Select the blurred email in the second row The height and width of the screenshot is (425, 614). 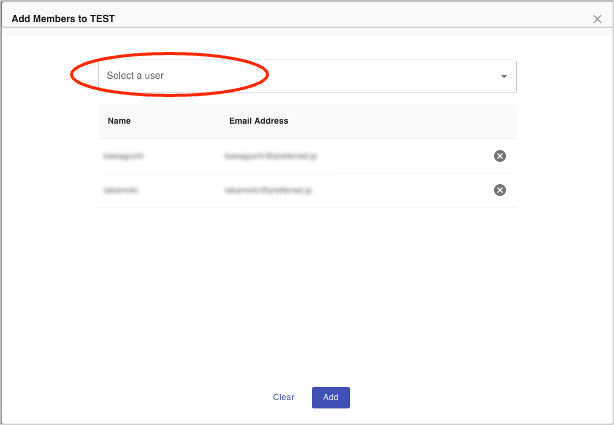(269, 190)
